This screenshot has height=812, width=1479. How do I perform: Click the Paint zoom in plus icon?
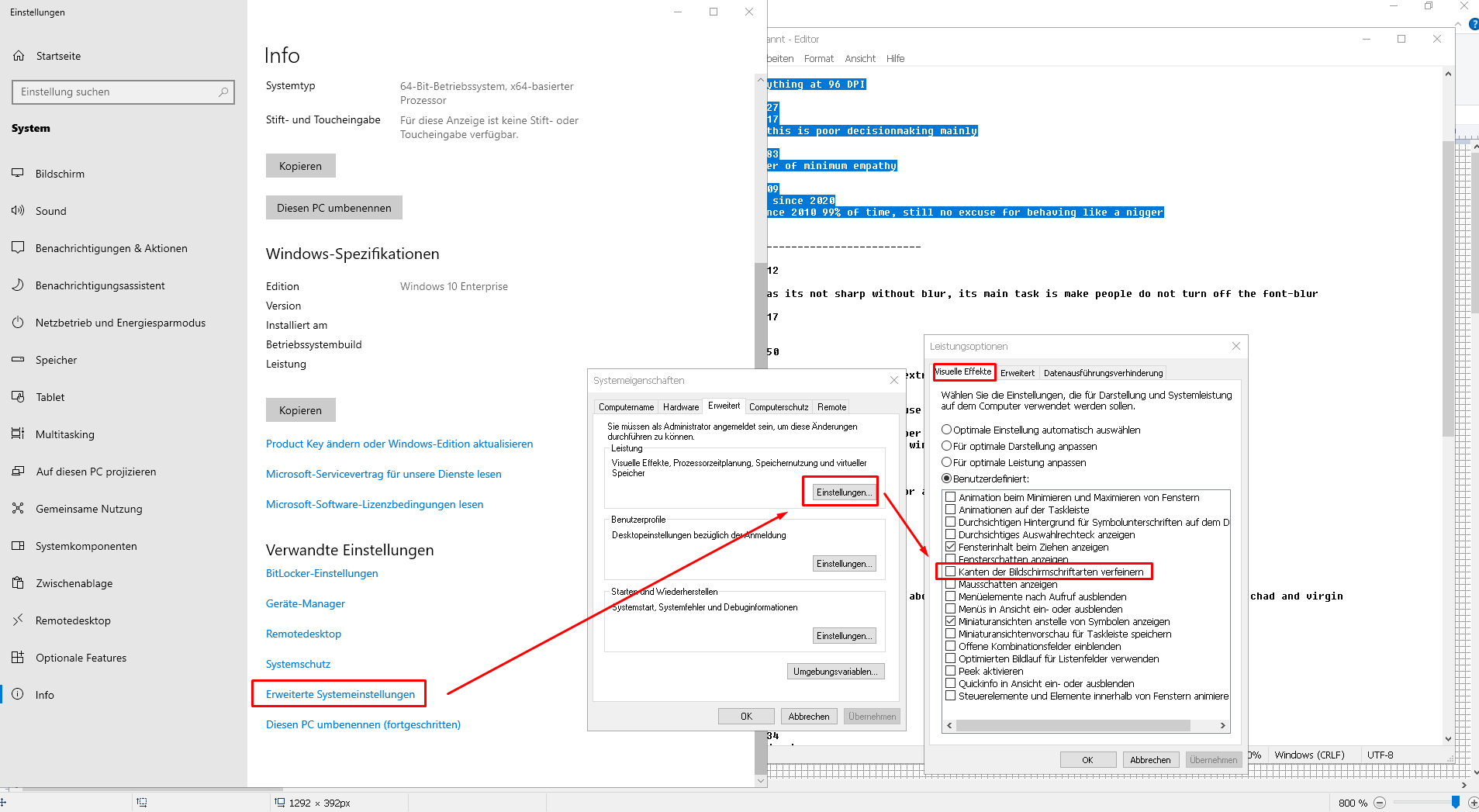1473,803
